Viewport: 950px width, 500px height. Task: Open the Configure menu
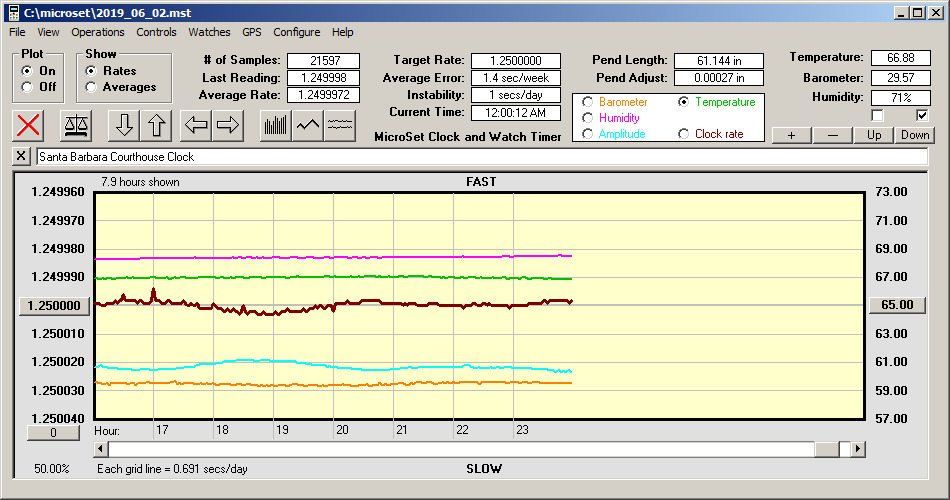[297, 32]
